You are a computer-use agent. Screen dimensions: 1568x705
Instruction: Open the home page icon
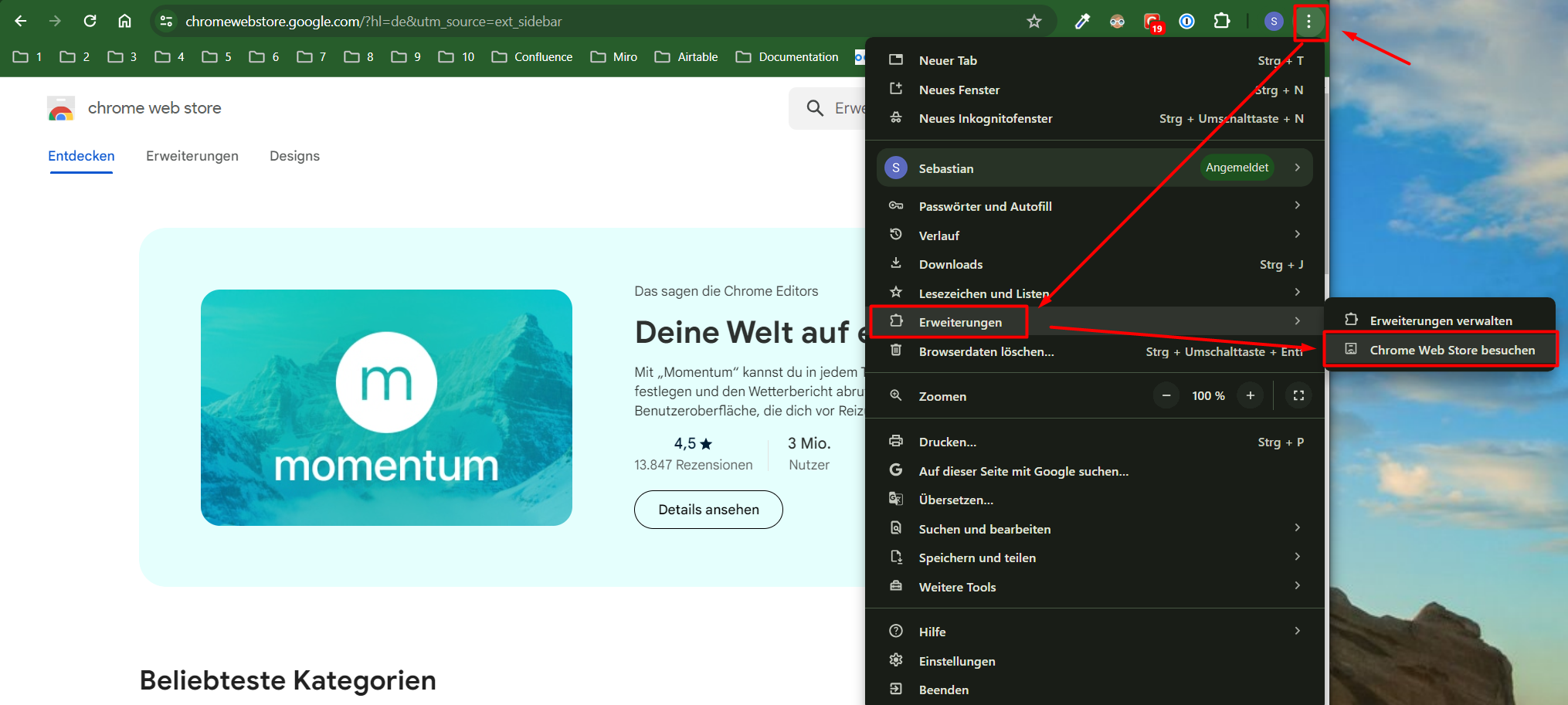pos(124,22)
